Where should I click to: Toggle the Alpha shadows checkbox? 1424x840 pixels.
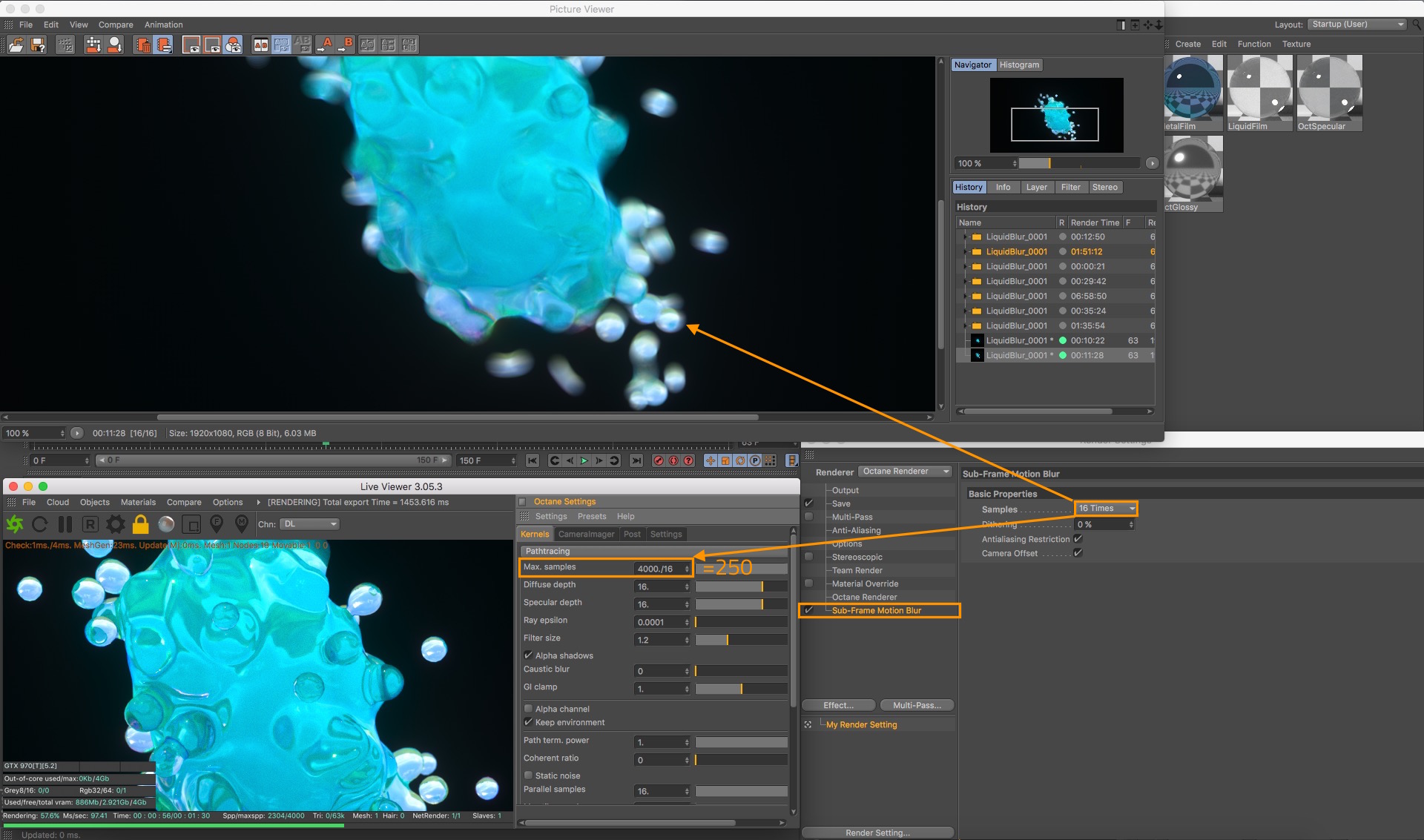[x=529, y=655]
